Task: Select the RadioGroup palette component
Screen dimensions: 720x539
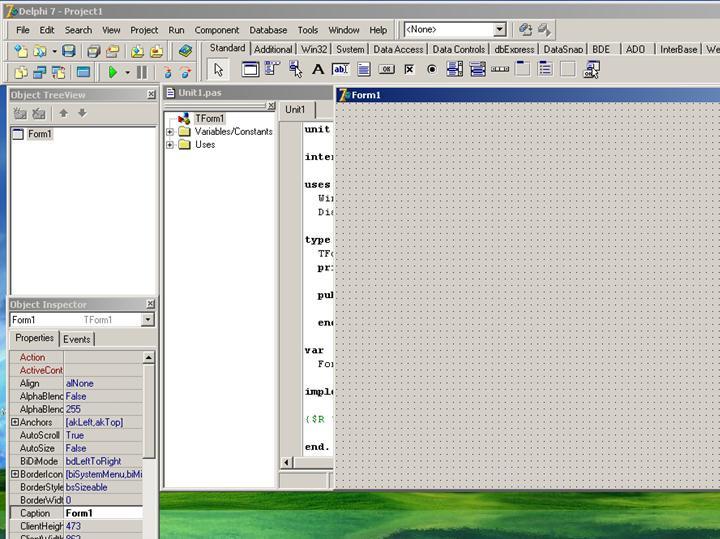Action: (545, 70)
